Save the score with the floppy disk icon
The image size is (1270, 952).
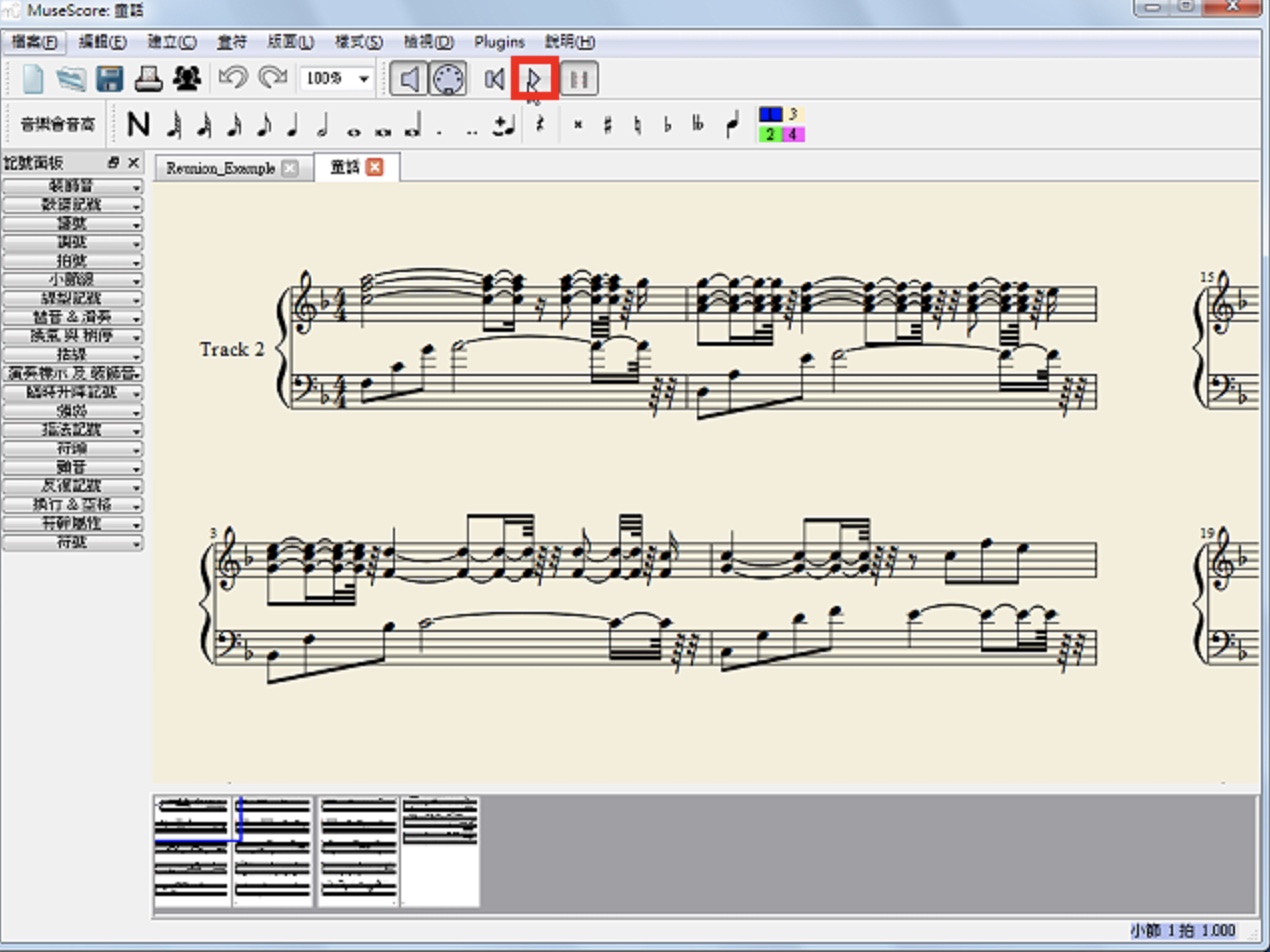109,78
